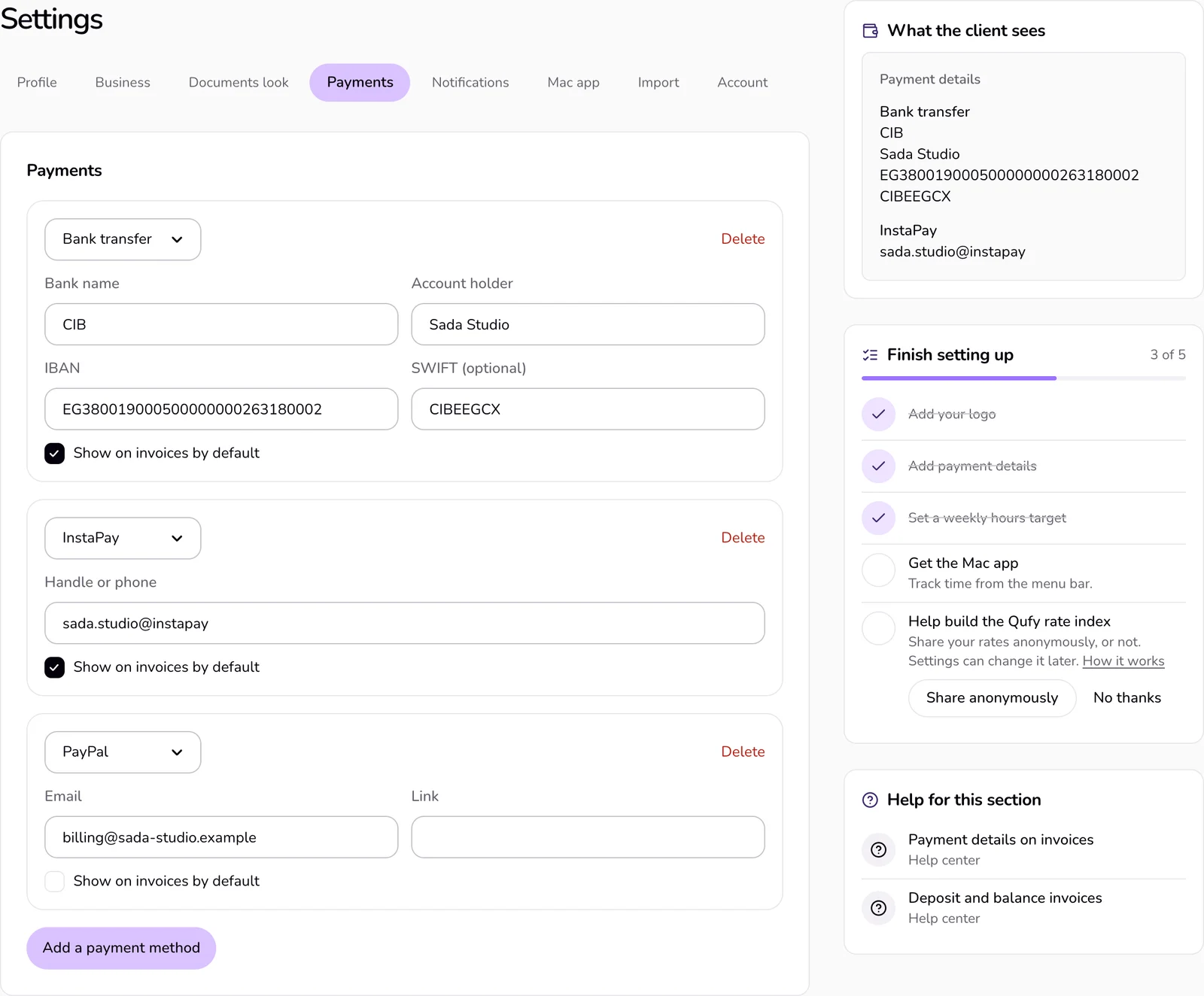1204x996 pixels.
Task: Click the Handle or phone field
Action: click(405, 623)
